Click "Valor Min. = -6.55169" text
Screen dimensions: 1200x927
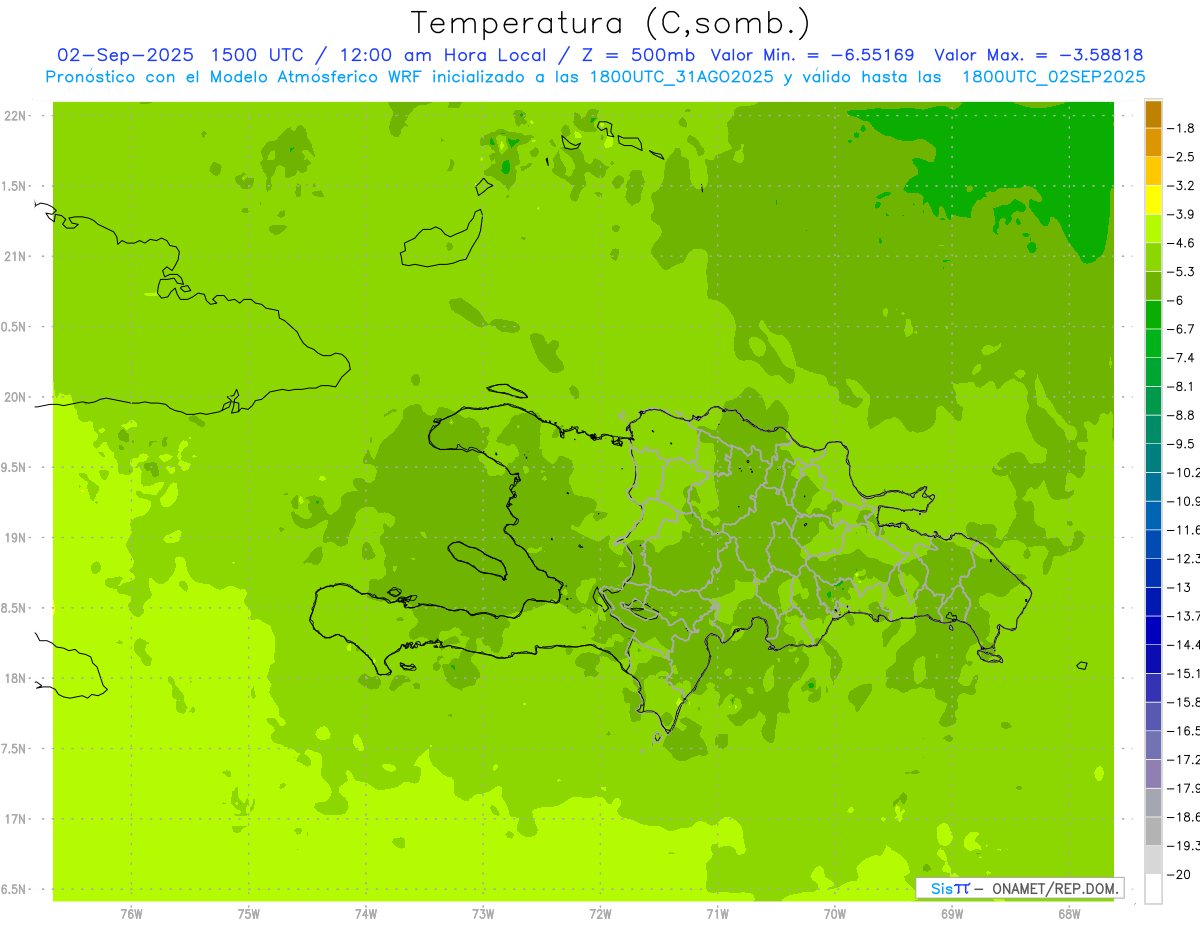812,55
